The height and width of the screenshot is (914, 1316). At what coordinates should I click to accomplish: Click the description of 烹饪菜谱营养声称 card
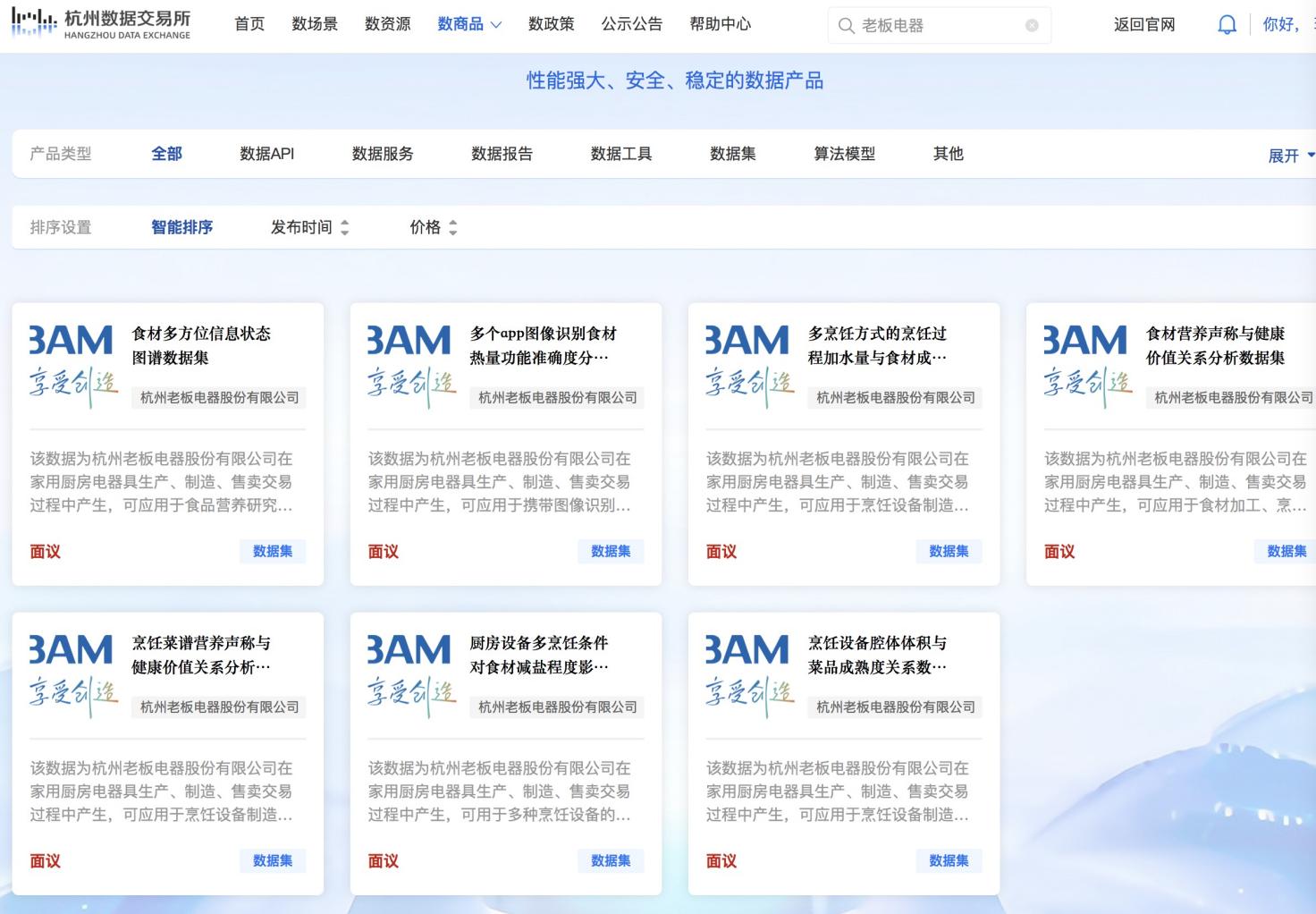pyautogui.click(x=162, y=791)
